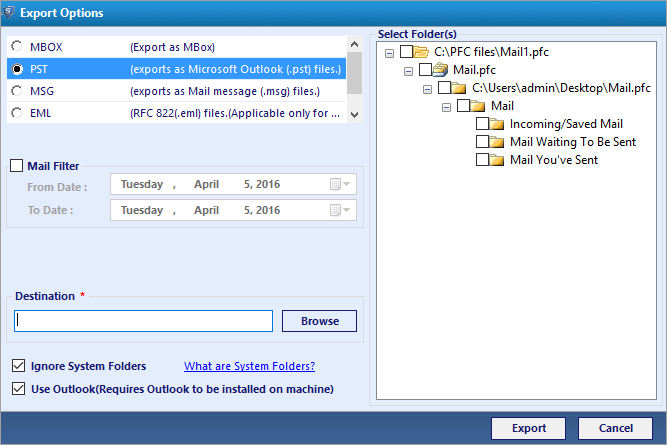Click the Mail folder icon
The width and height of the screenshot is (667, 445).
pyautogui.click(x=478, y=106)
